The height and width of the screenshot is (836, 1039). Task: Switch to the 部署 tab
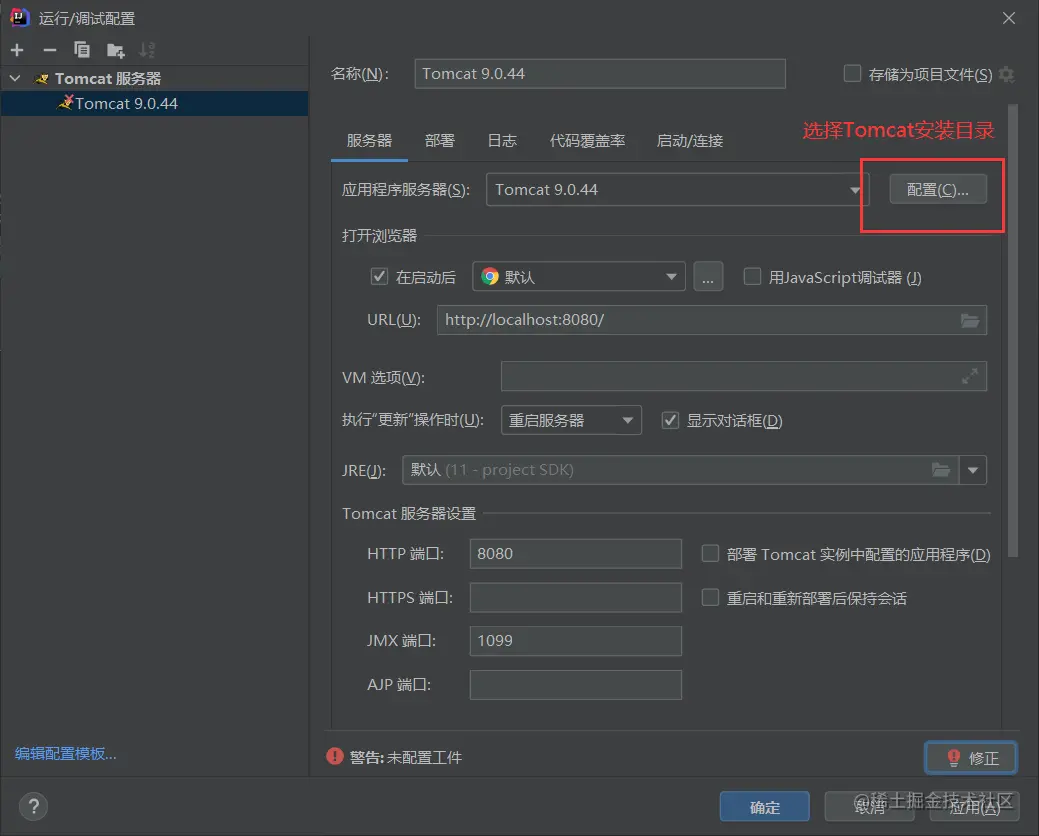tap(439, 141)
